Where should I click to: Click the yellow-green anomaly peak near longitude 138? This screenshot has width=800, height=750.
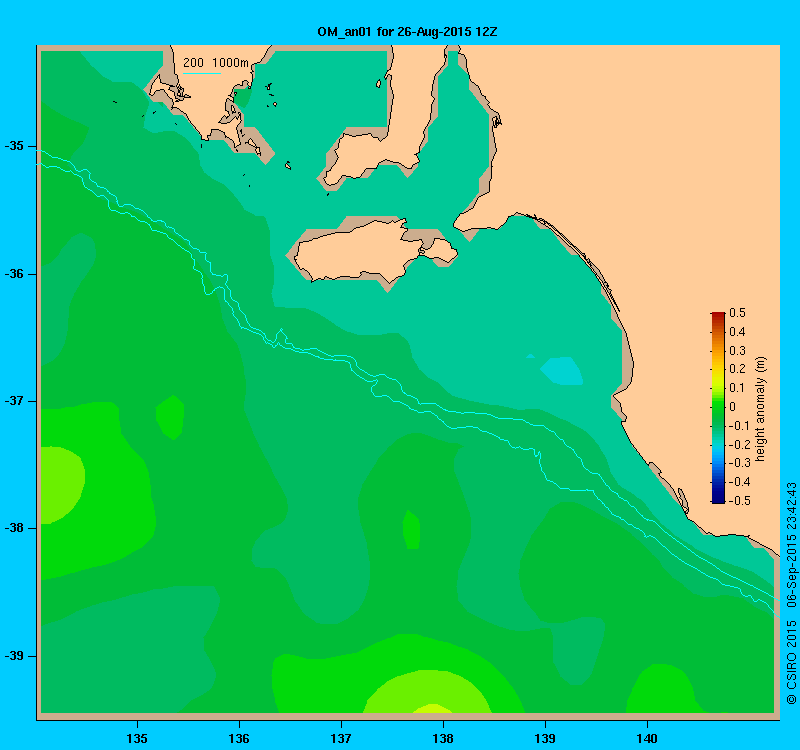pos(432,708)
